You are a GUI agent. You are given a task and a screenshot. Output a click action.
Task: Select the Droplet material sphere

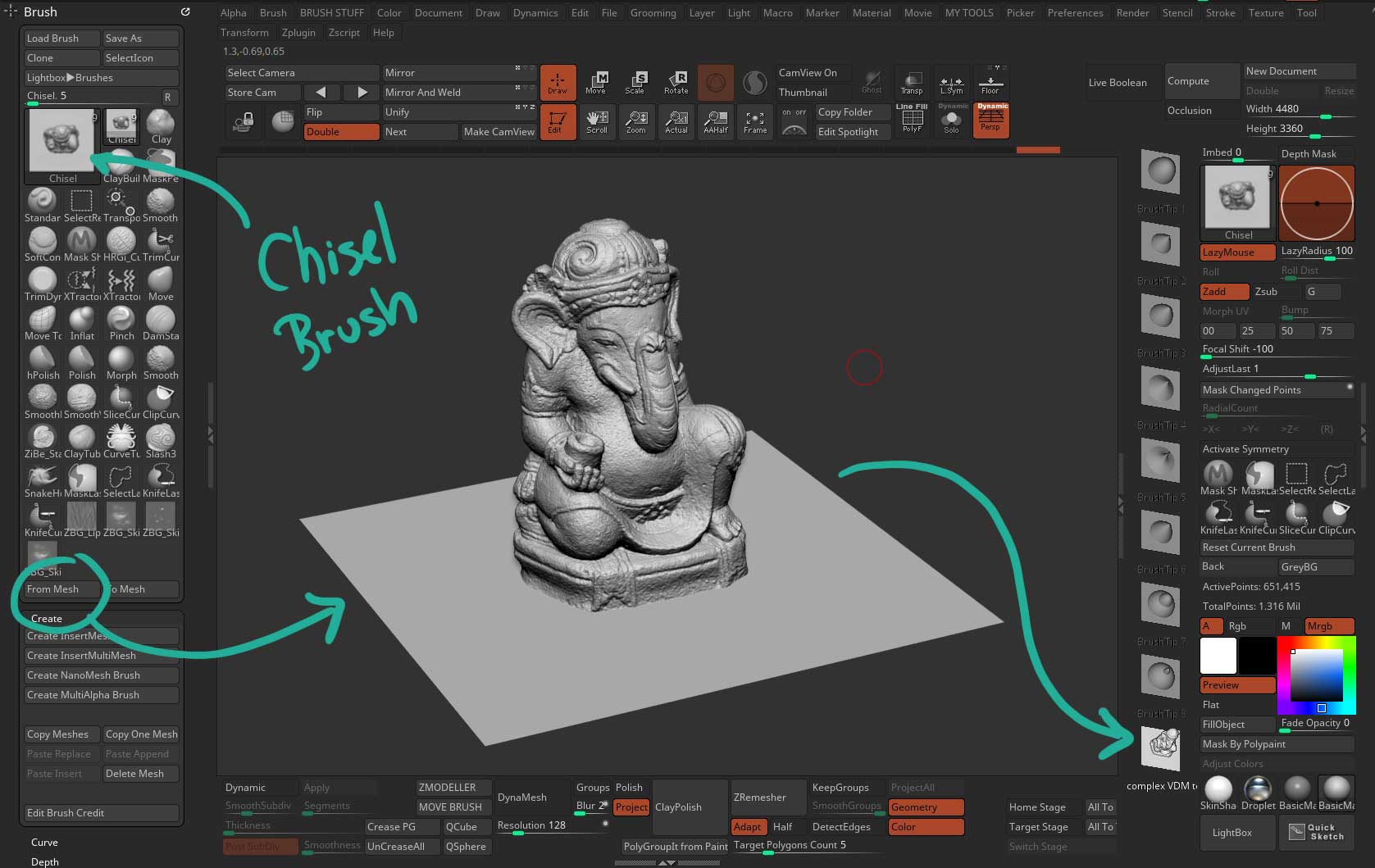(1258, 793)
